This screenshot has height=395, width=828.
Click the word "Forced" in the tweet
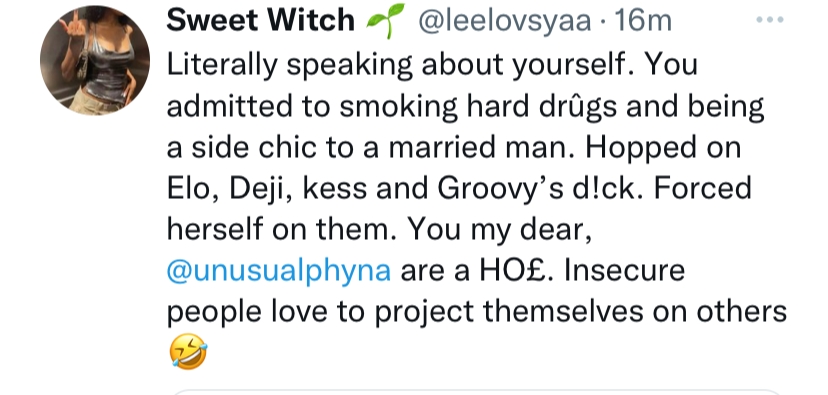[702, 188]
